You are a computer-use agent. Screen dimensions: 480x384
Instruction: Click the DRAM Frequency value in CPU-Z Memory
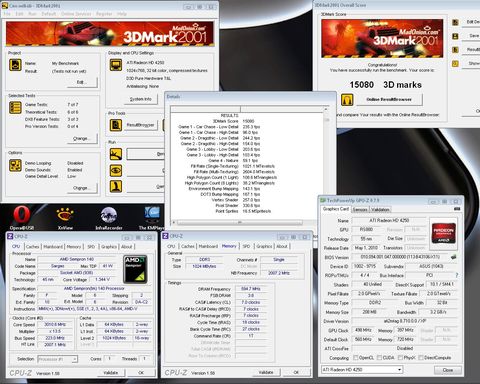(251, 289)
